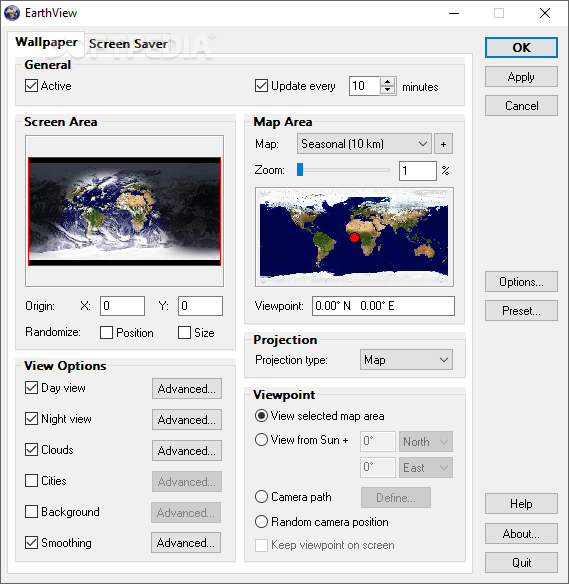Open the About dialog
Image resolution: width=569 pixels, height=584 pixels.
click(521, 533)
